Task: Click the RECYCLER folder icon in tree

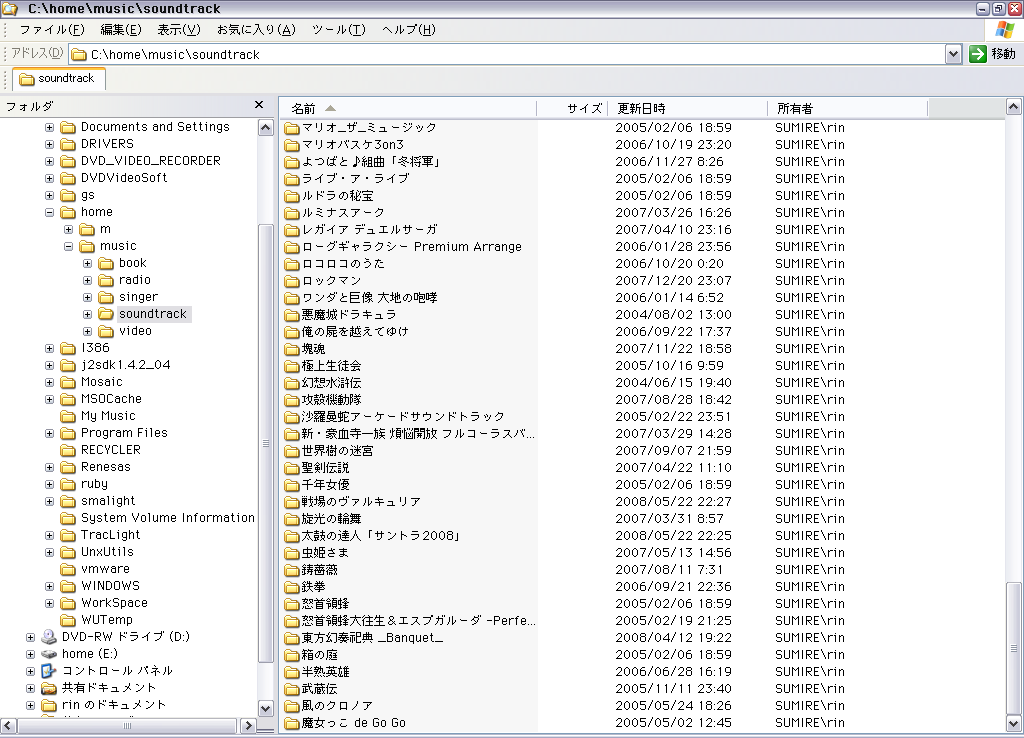Action: pyautogui.click(x=68, y=450)
